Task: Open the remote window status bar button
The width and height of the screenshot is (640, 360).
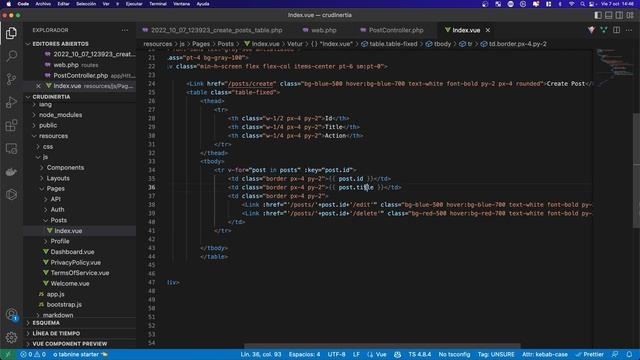Action: (x=7, y=354)
